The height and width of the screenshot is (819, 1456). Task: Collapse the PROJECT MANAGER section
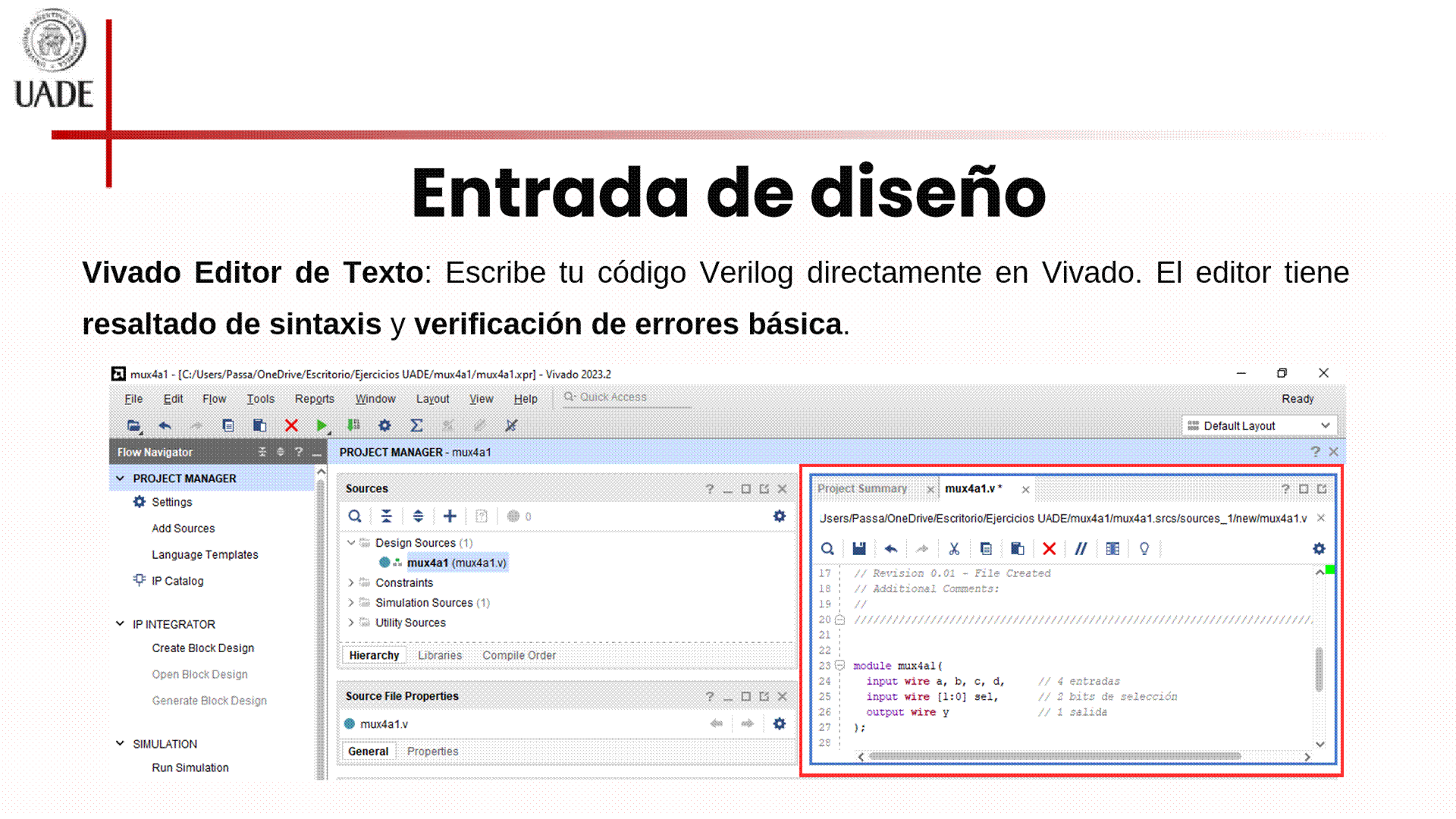tap(120, 479)
